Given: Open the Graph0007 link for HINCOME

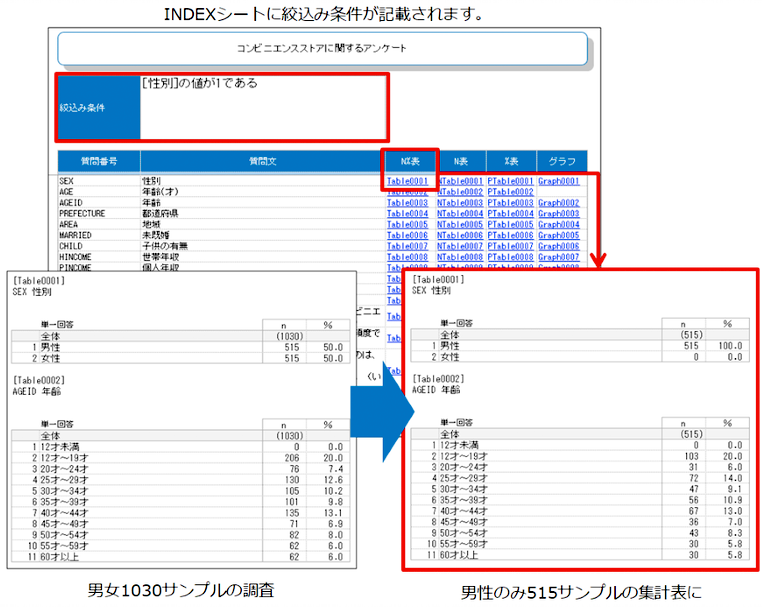Looking at the screenshot, I should [559, 257].
